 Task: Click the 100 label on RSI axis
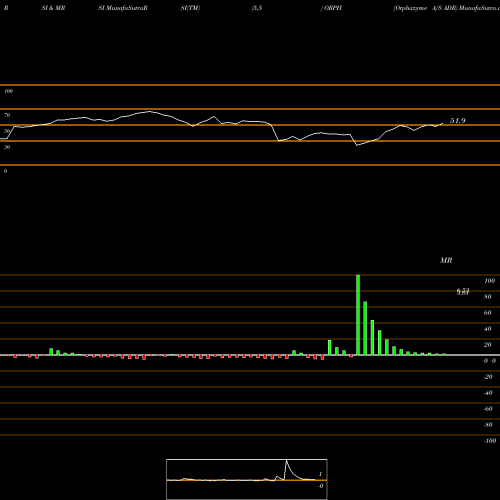(8, 91)
